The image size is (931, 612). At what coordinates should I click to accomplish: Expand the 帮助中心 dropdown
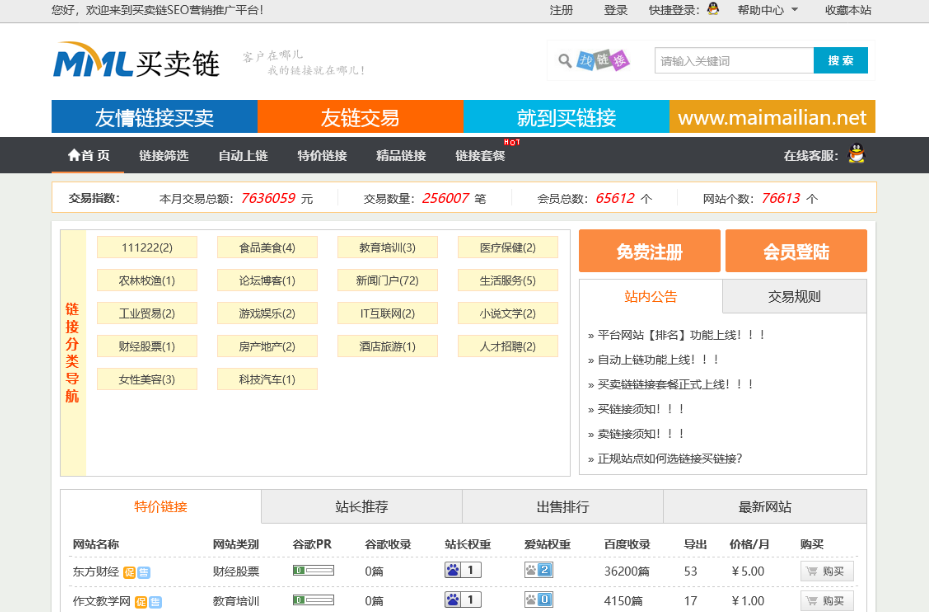click(x=767, y=10)
